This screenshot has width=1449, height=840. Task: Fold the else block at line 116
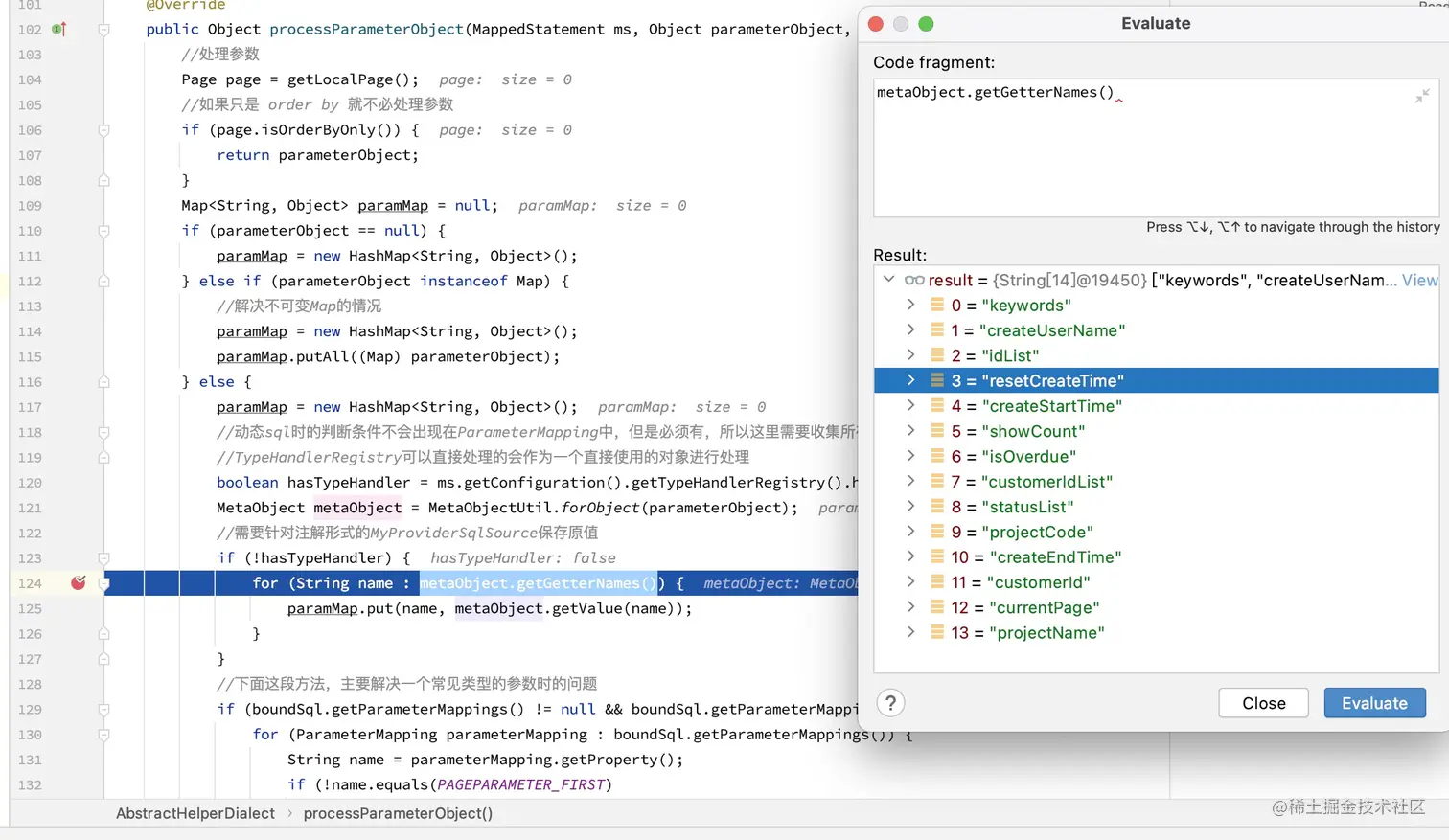point(103,382)
